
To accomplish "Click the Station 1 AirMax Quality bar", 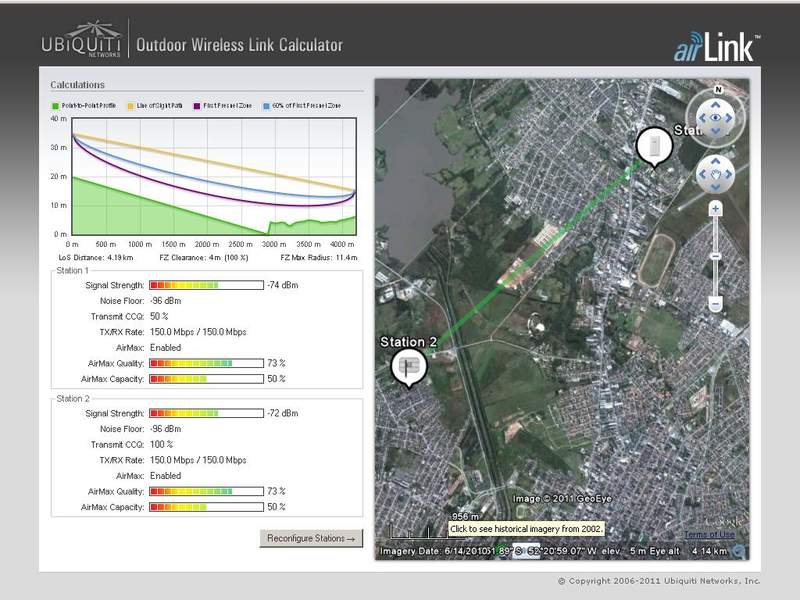I will [207, 363].
